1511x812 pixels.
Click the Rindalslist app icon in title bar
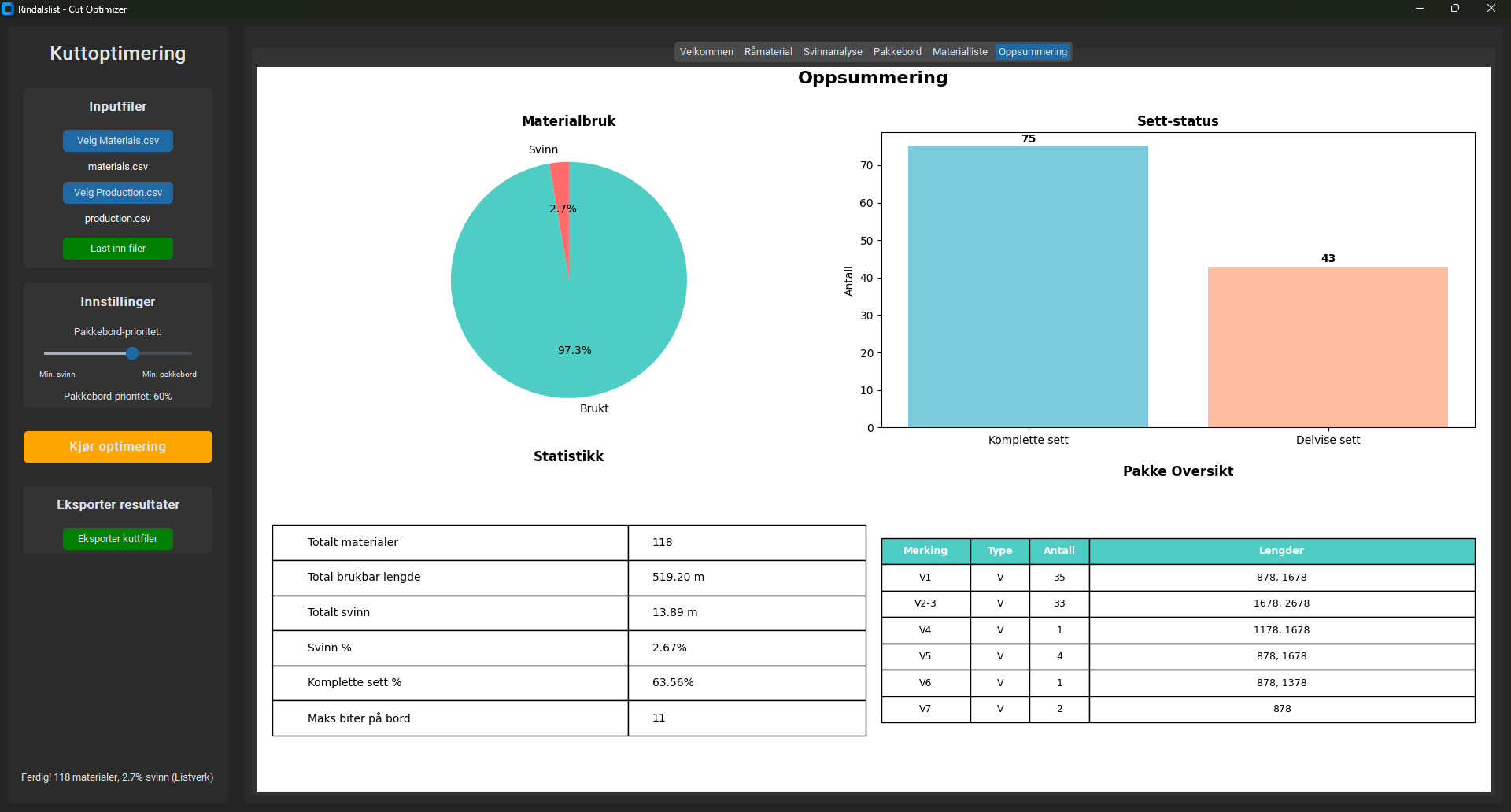coord(8,9)
